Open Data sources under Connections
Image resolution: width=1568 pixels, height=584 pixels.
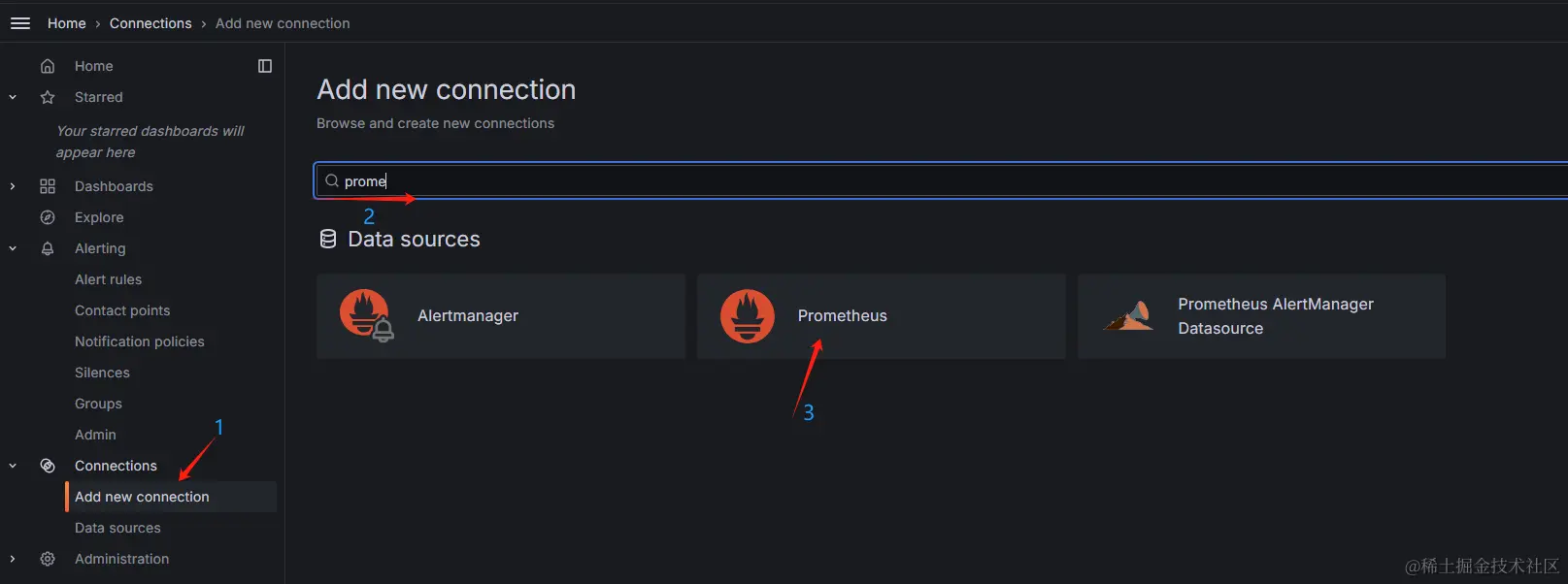[x=117, y=528]
